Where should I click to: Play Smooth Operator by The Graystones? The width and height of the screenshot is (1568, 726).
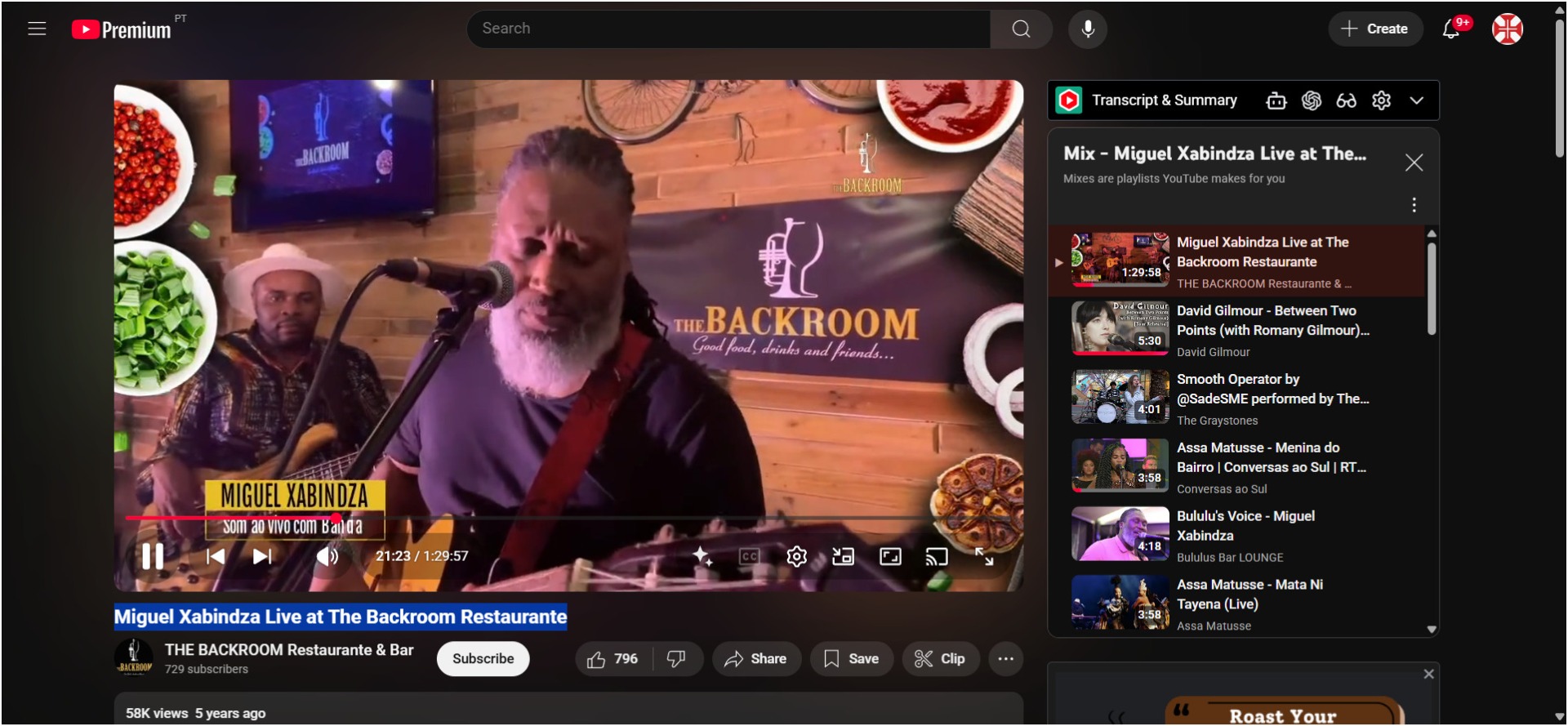[x=1236, y=398]
